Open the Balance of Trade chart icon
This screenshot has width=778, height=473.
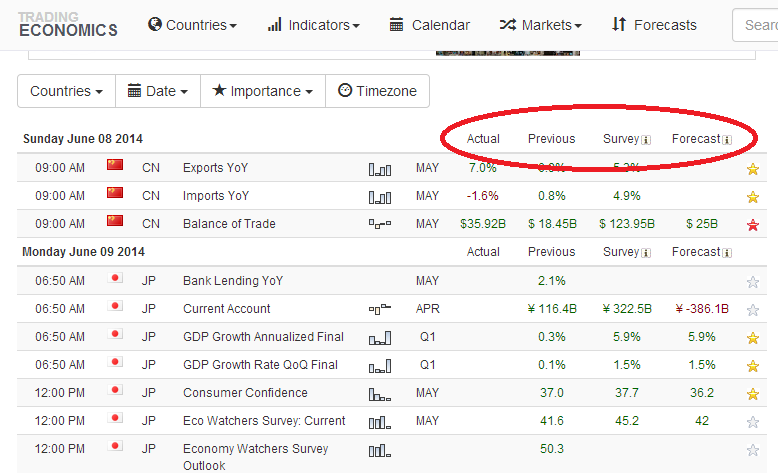(379, 224)
